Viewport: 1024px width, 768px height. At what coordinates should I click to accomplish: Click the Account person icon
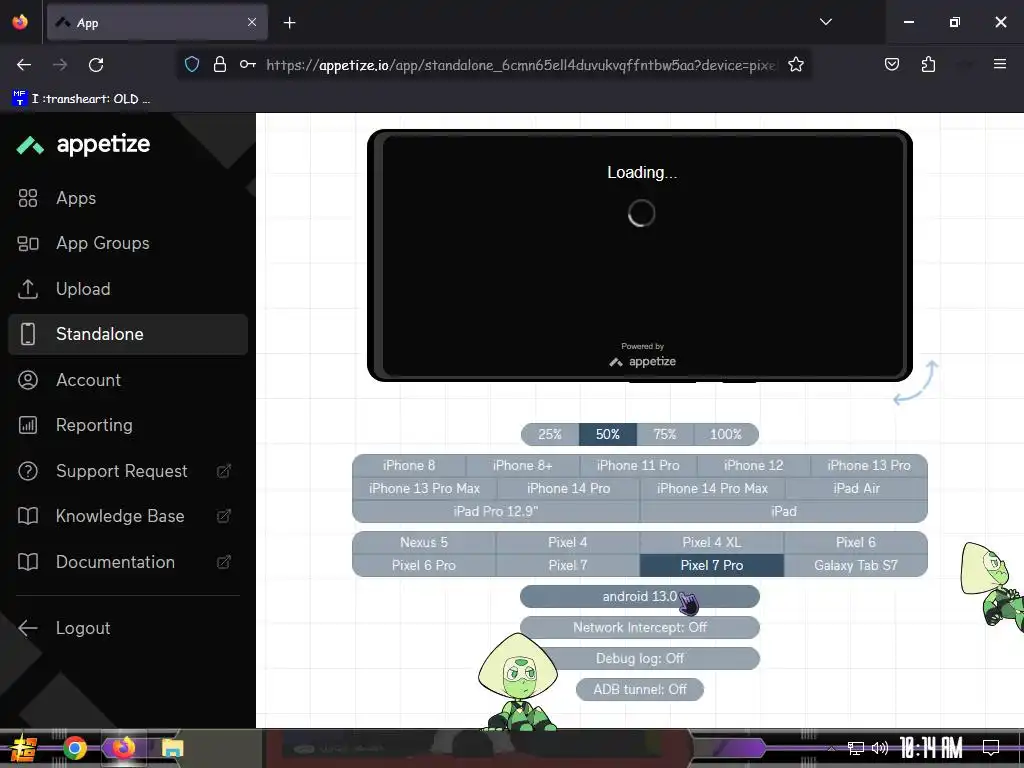[x=27, y=379]
